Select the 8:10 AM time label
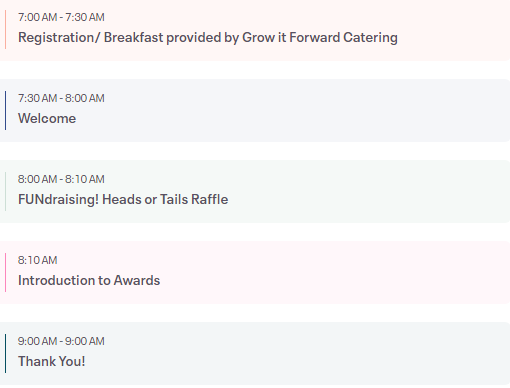 click(37, 260)
